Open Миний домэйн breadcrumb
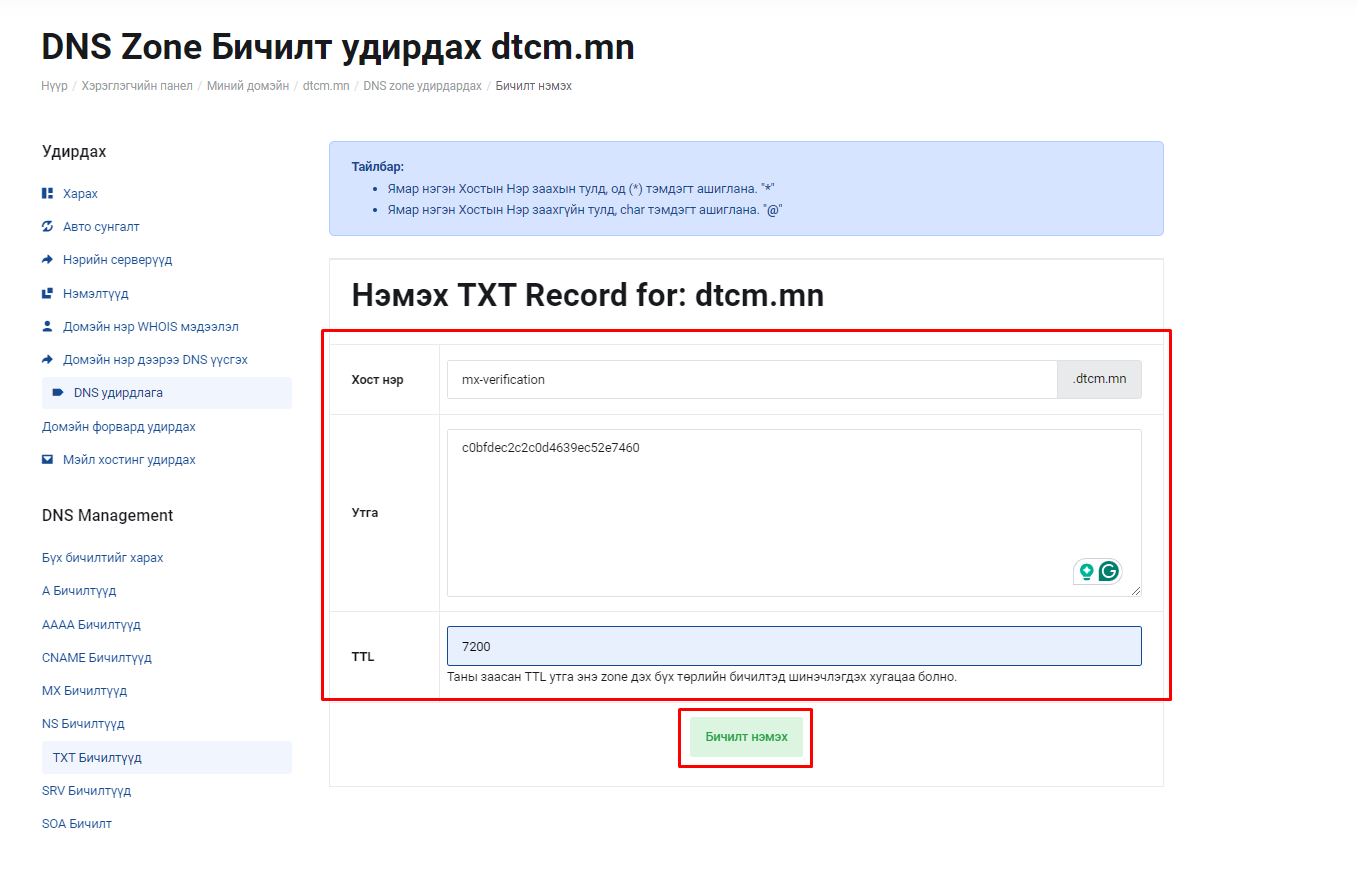This screenshot has height=881, width=1357. point(248,86)
